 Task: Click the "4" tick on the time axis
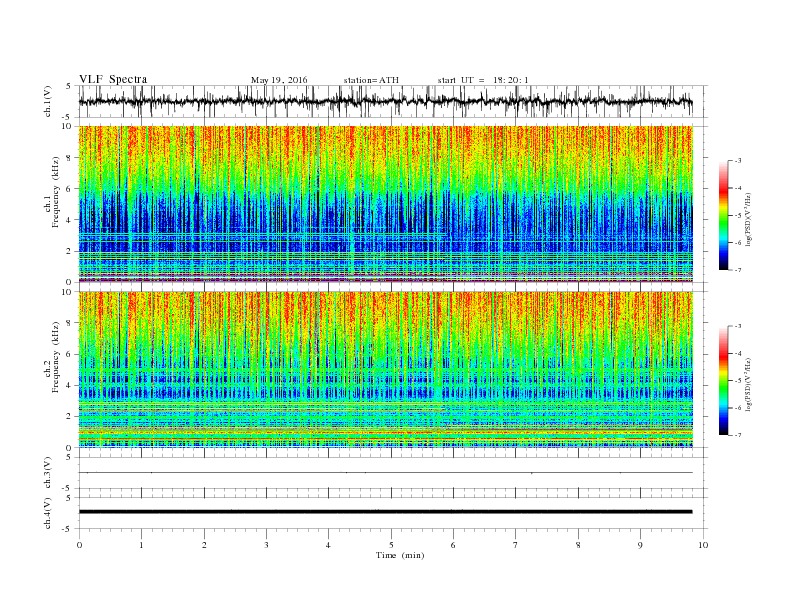pyautogui.click(x=328, y=545)
